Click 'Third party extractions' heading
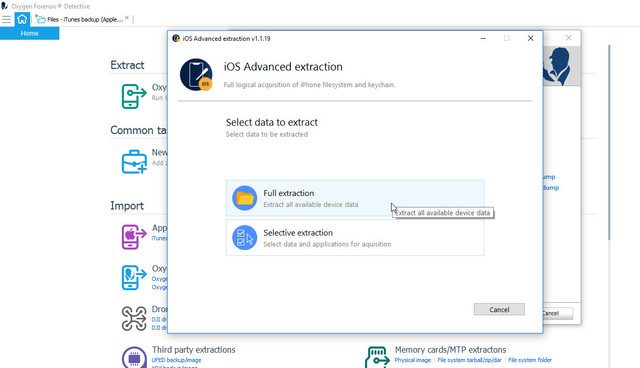Screen dimensions: 640x368 pos(193,350)
